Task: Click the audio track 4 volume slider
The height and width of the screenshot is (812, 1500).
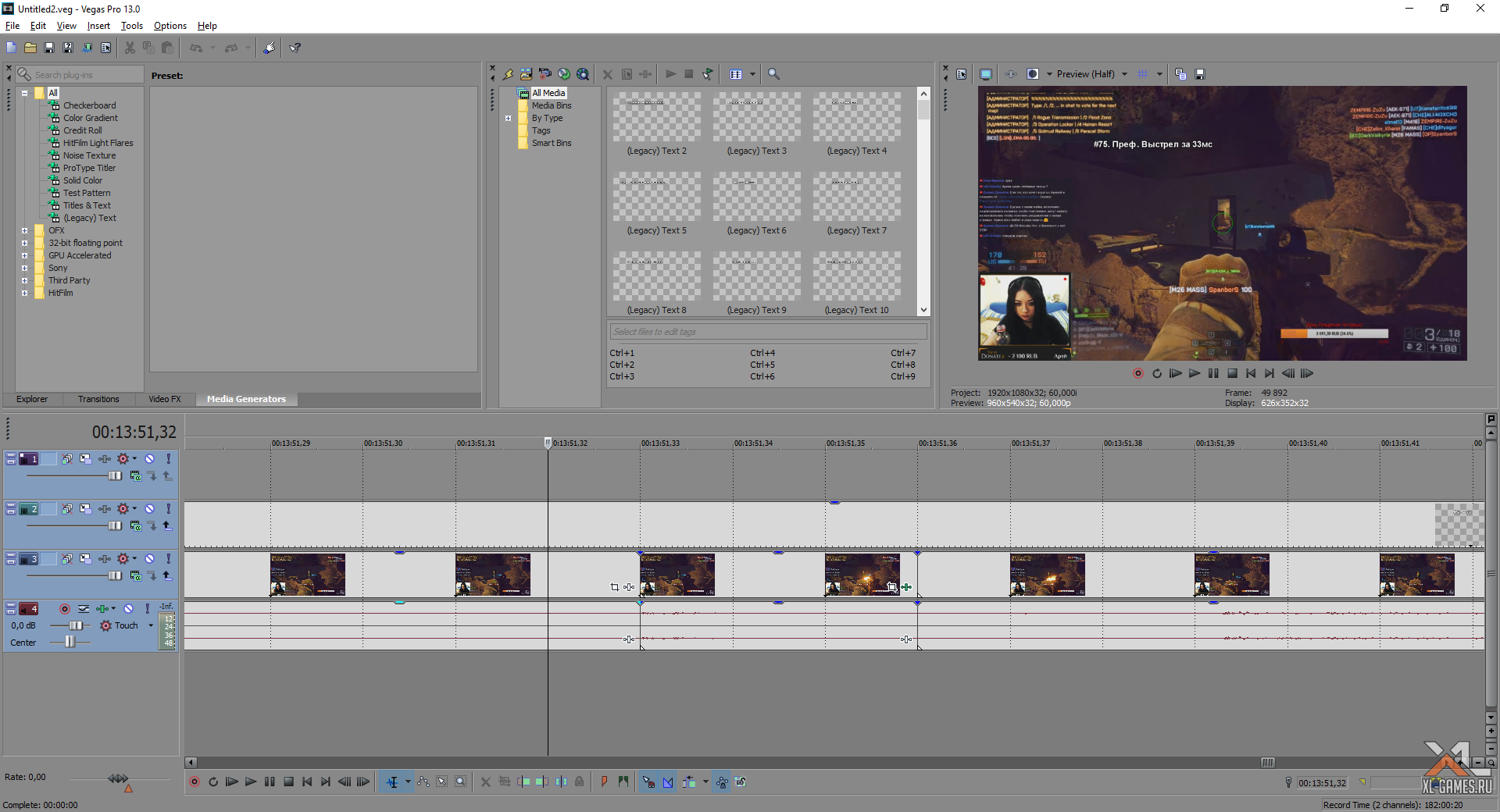Action: pyautogui.click(x=75, y=625)
